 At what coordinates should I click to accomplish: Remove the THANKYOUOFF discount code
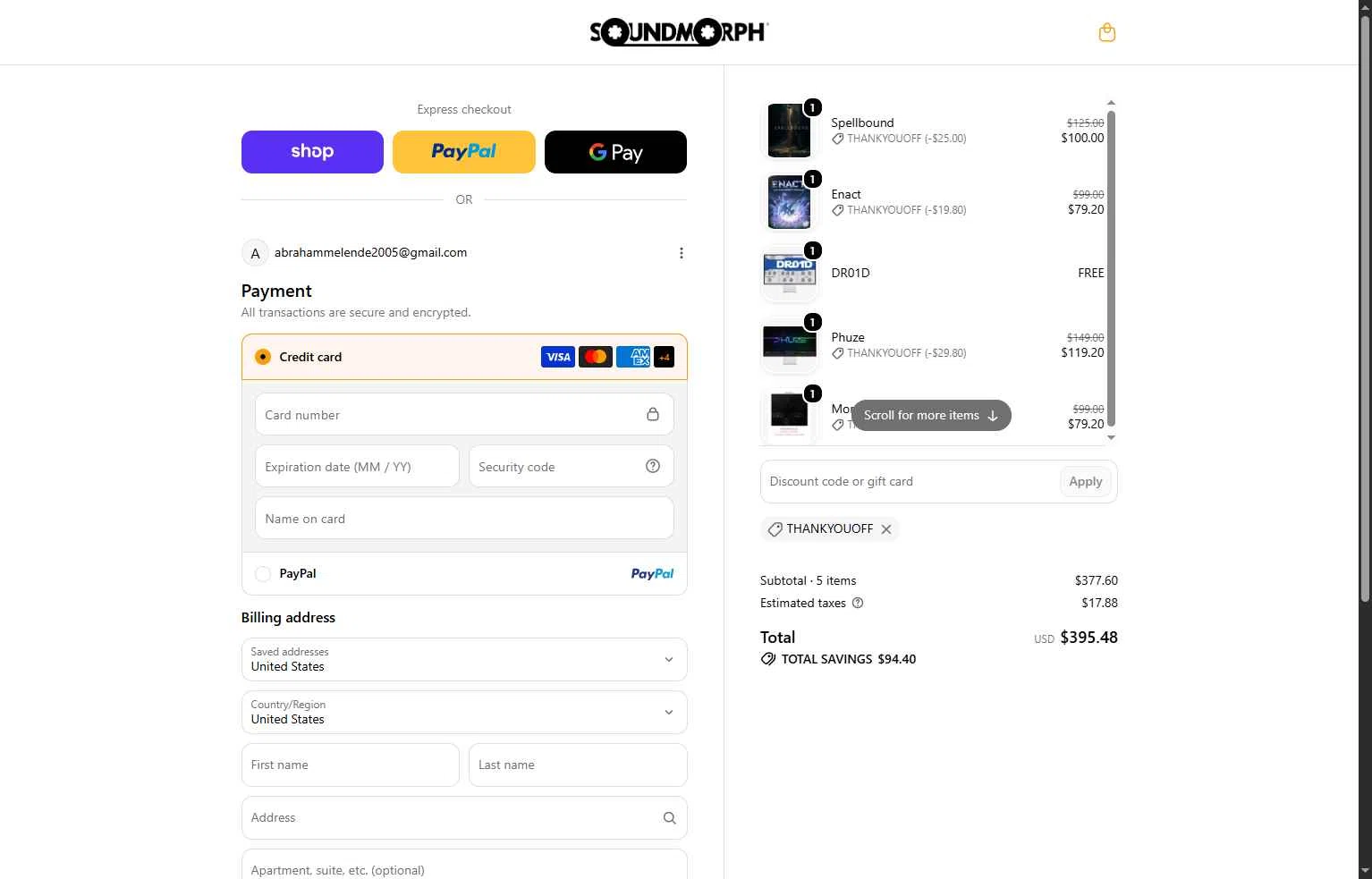pyautogui.click(x=885, y=529)
